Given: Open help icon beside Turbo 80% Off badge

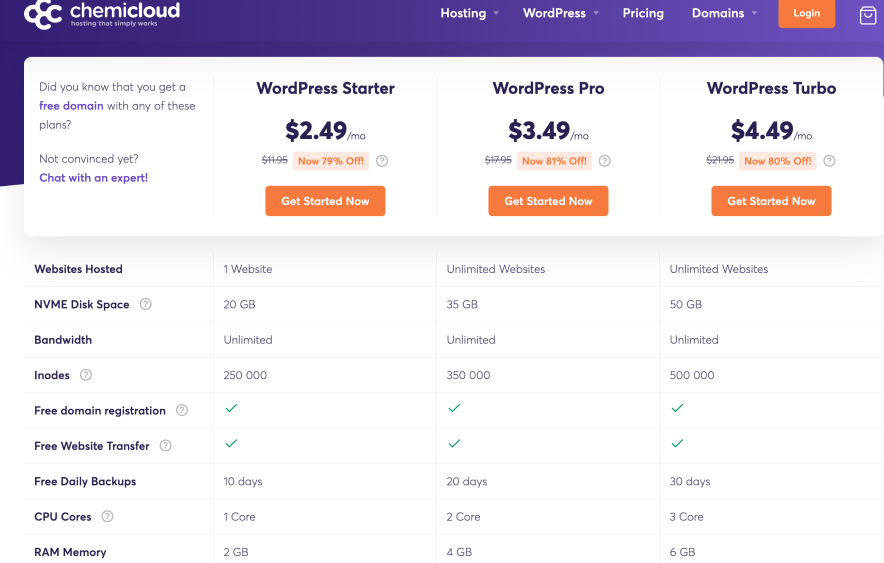Looking at the screenshot, I should click(829, 161).
